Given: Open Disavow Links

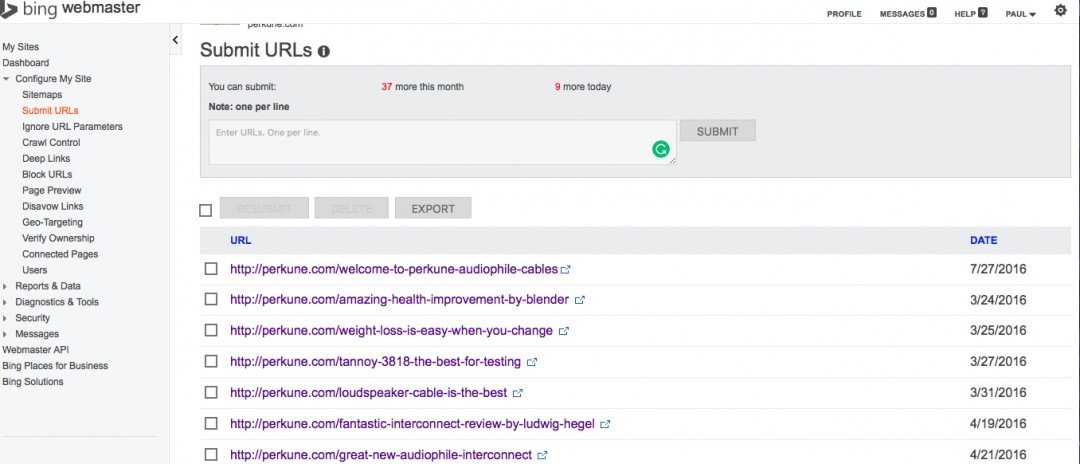Looking at the screenshot, I should pos(52,206).
